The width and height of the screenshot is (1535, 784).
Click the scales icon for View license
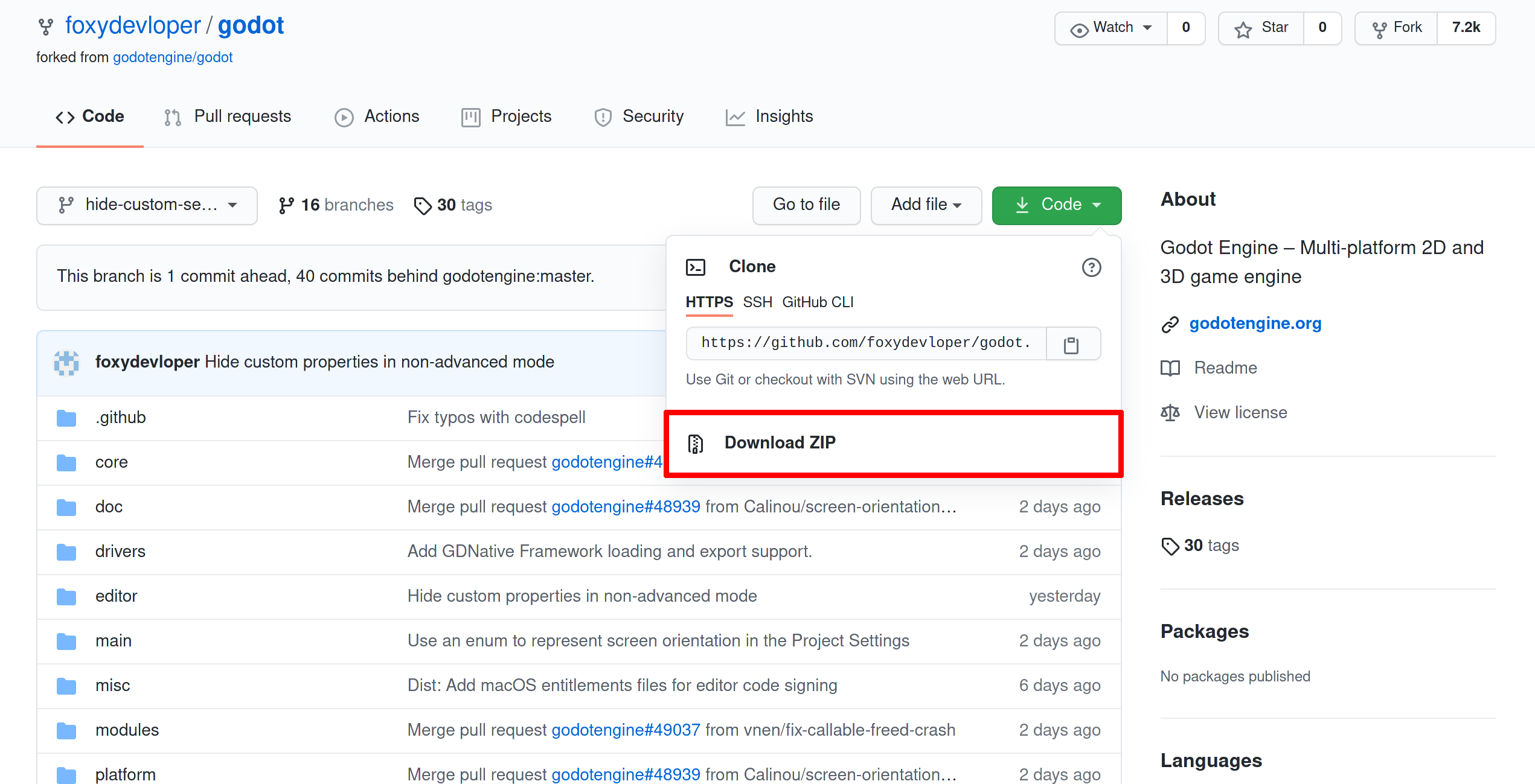click(1170, 413)
